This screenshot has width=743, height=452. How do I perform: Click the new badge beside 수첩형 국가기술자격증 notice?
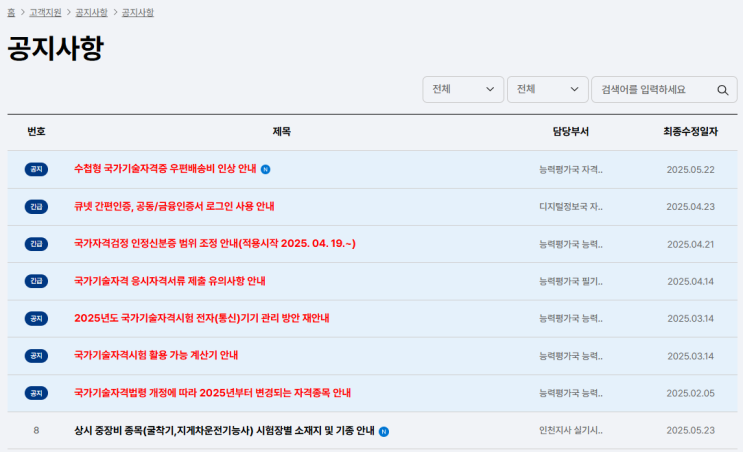click(265, 170)
